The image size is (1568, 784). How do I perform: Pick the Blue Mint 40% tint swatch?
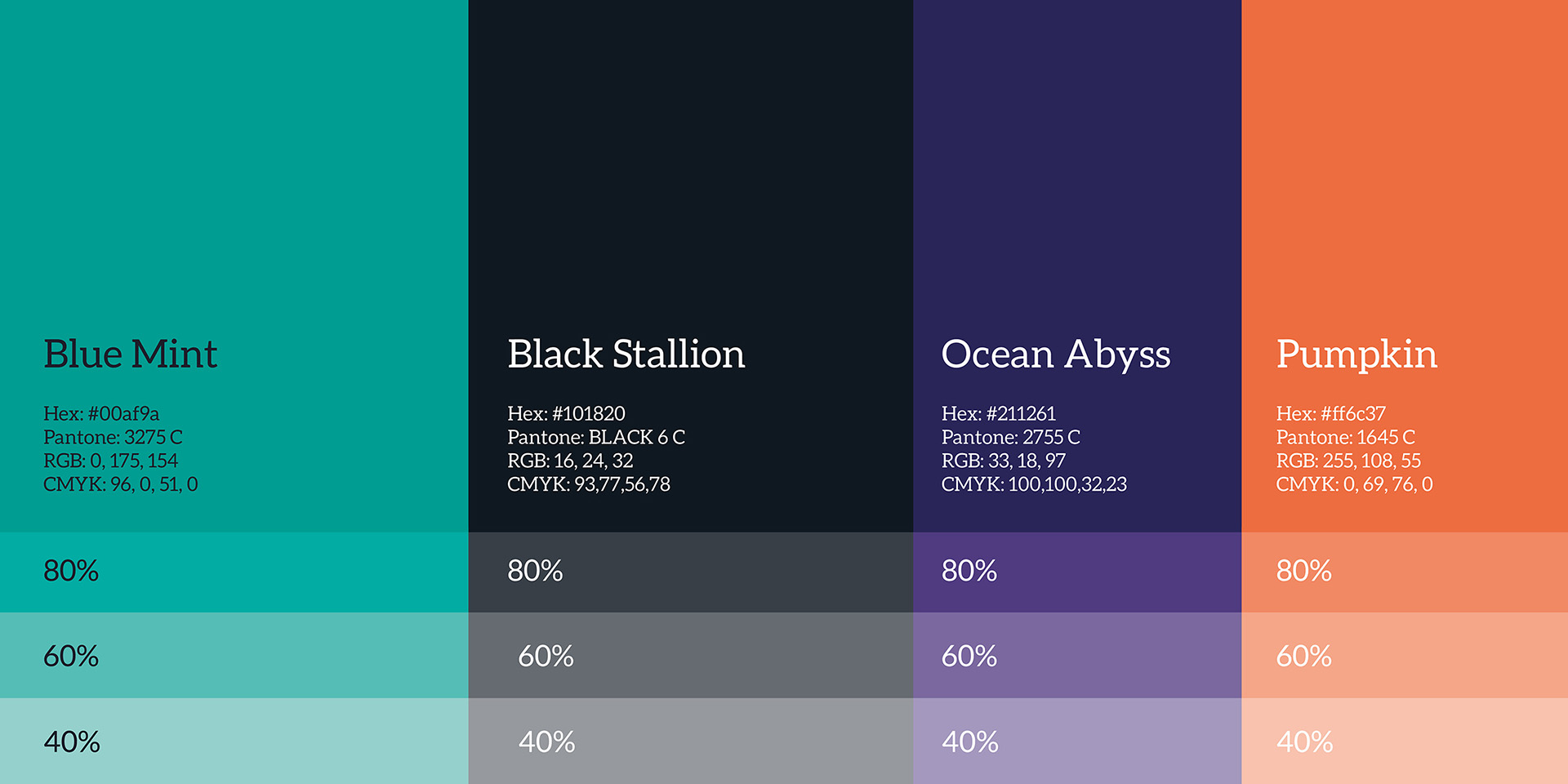click(x=234, y=741)
